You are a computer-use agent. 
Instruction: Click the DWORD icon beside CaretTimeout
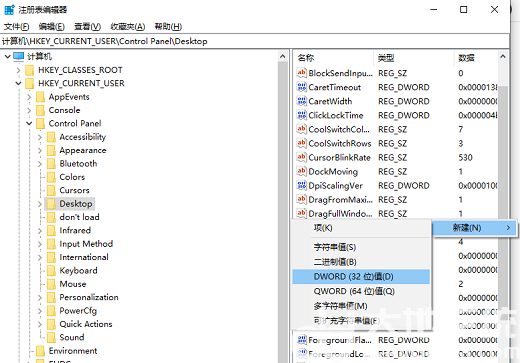click(x=301, y=87)
